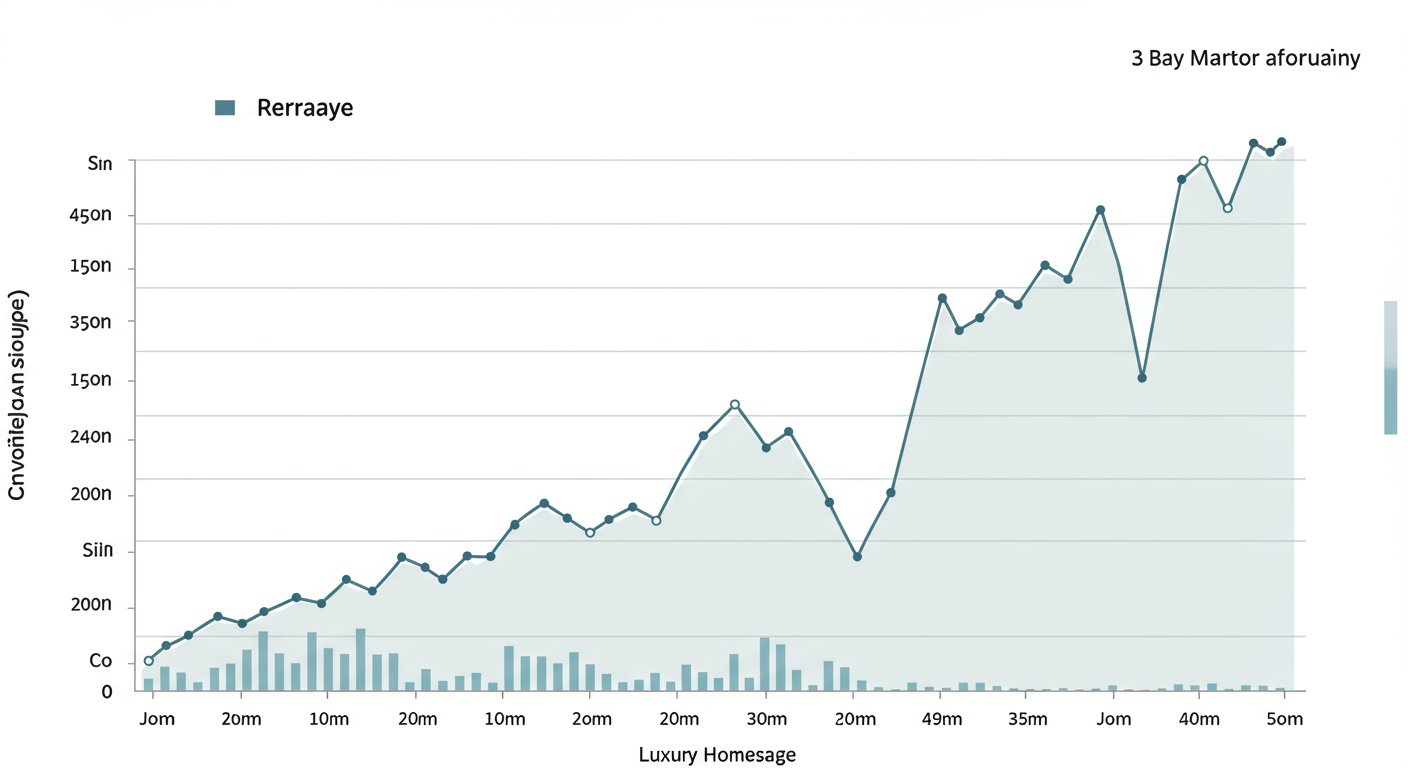Click the 49m x-axis tick label
Image resolution: width=1408 pixels, height=768 pixels.
point(942,719)
